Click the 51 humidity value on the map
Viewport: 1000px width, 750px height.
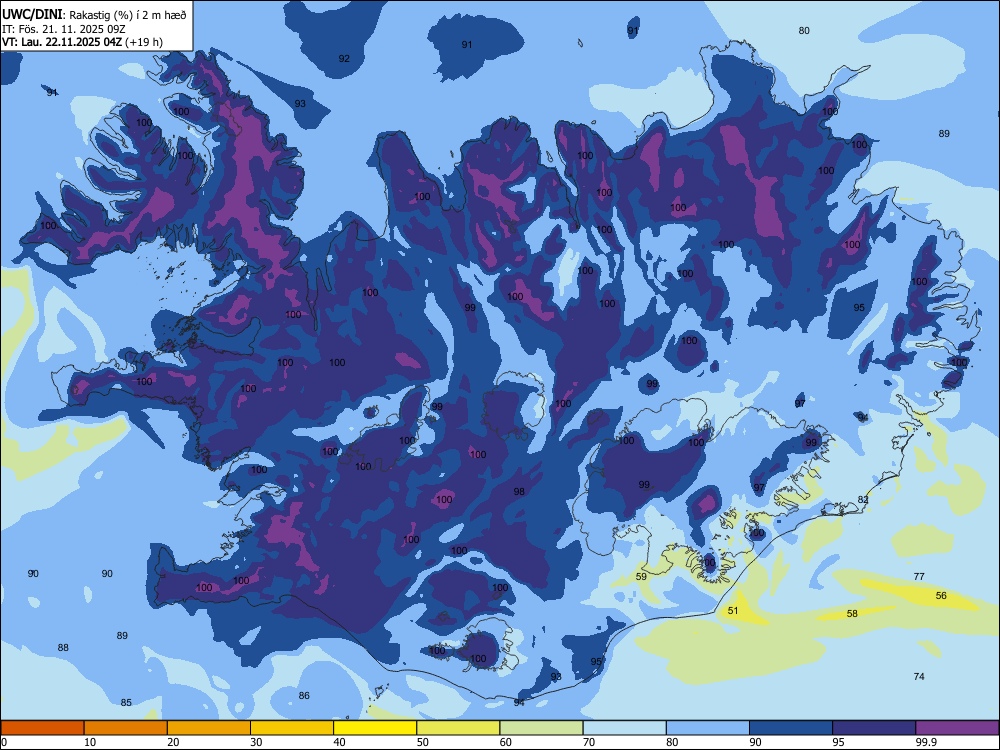(x=733, y=610)
